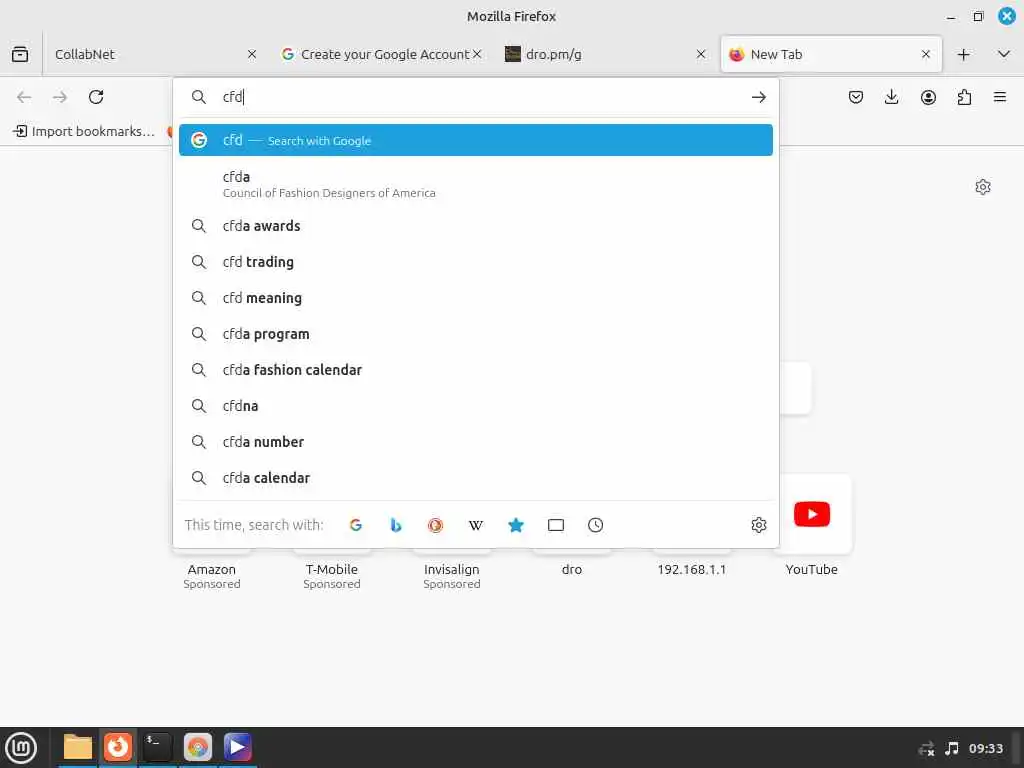Open the Extensions puzzle icon
1024x768 pixels.
(x=964, y=97)
